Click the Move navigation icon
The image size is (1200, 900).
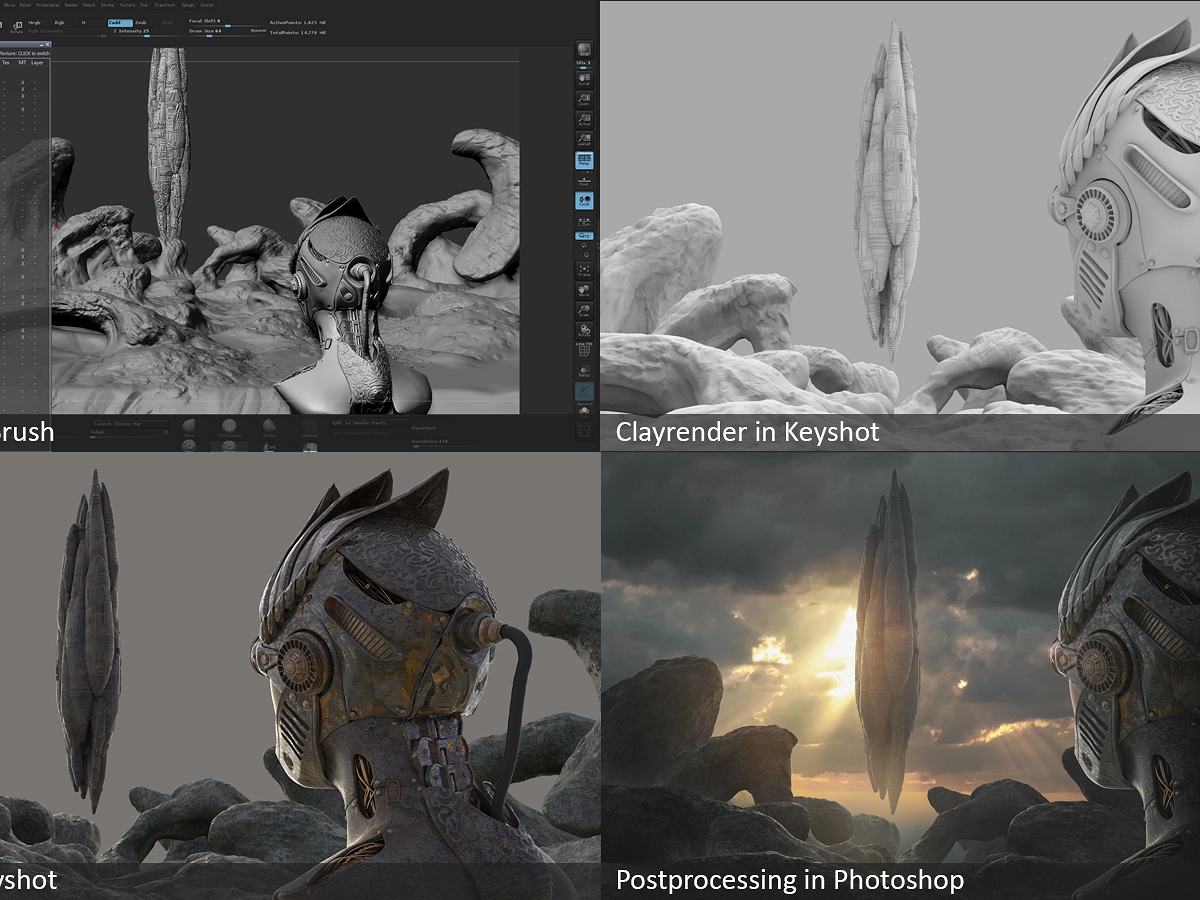tap(585, 291)
